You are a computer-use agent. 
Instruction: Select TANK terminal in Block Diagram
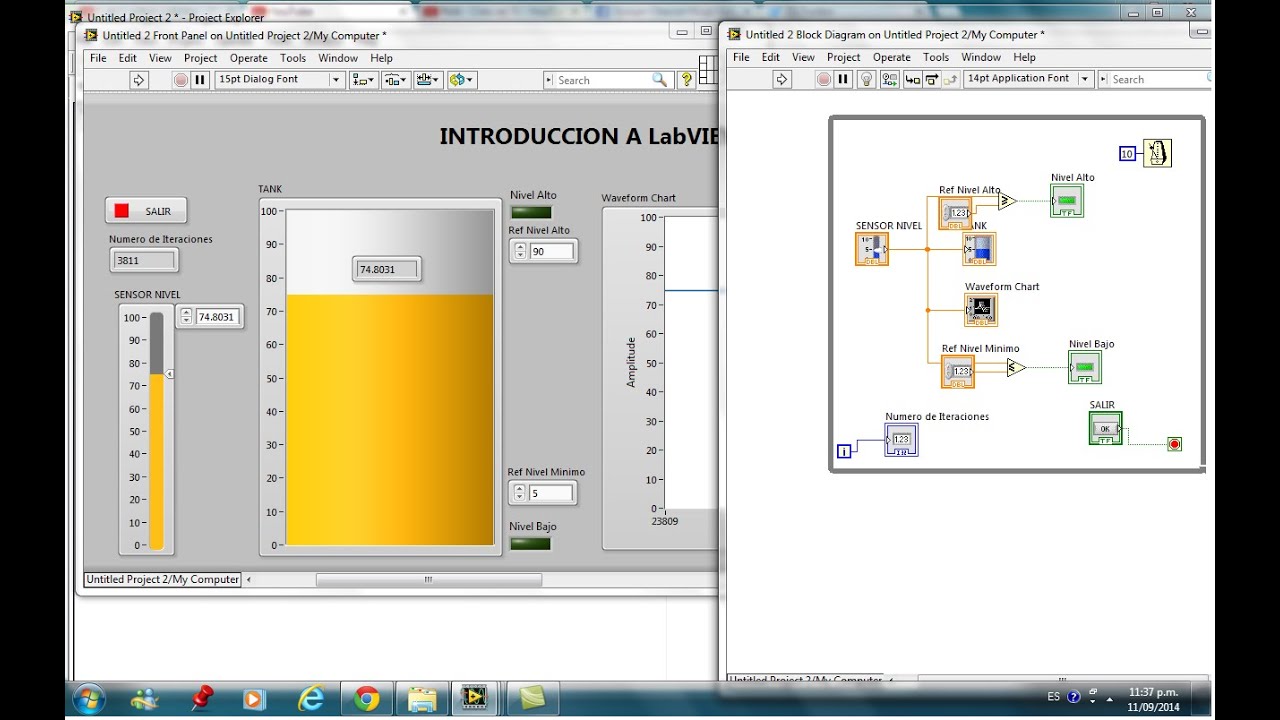[x=979, y=249]
